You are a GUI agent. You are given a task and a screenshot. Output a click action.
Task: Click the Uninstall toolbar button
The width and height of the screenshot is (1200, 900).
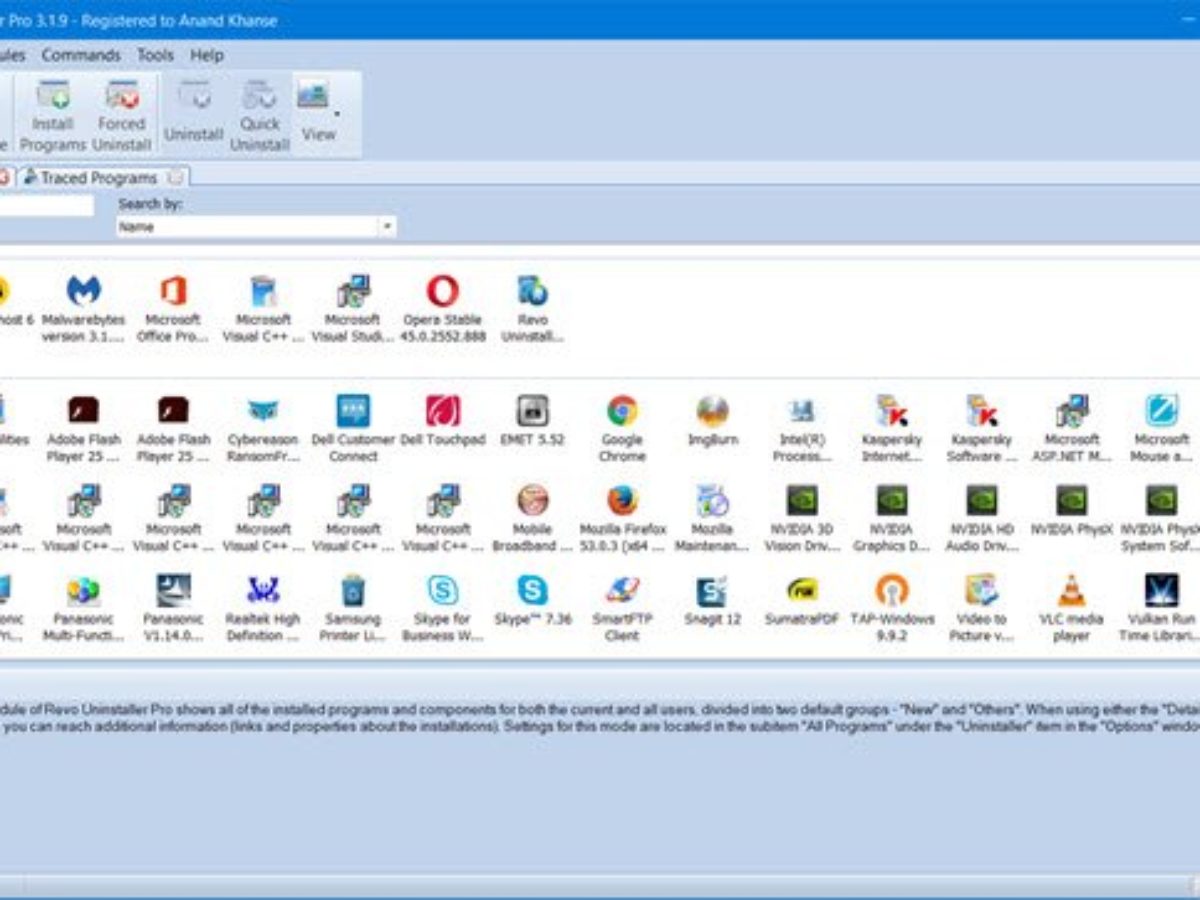(193, 115)
